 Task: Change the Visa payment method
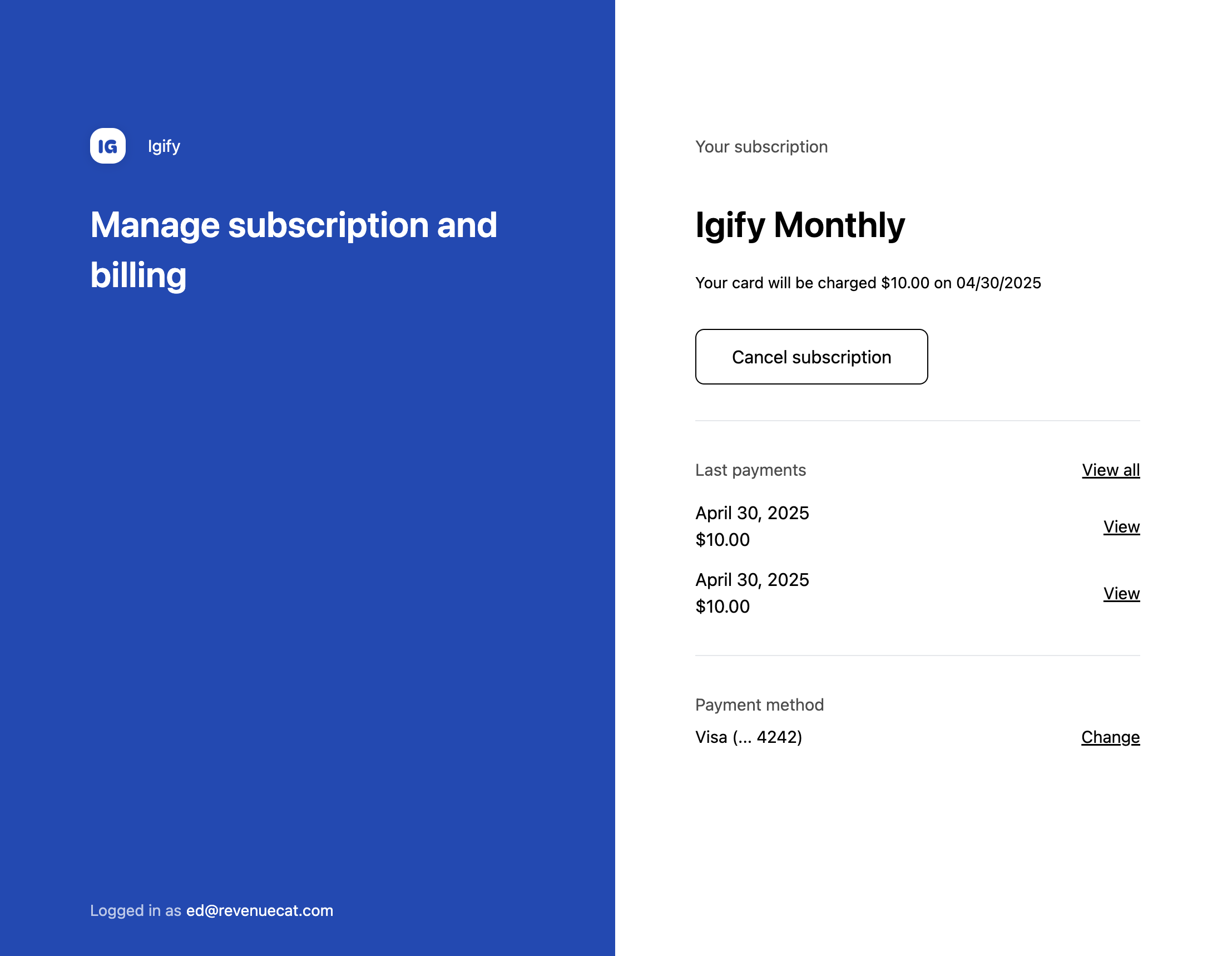click(x=1110, y=737)
